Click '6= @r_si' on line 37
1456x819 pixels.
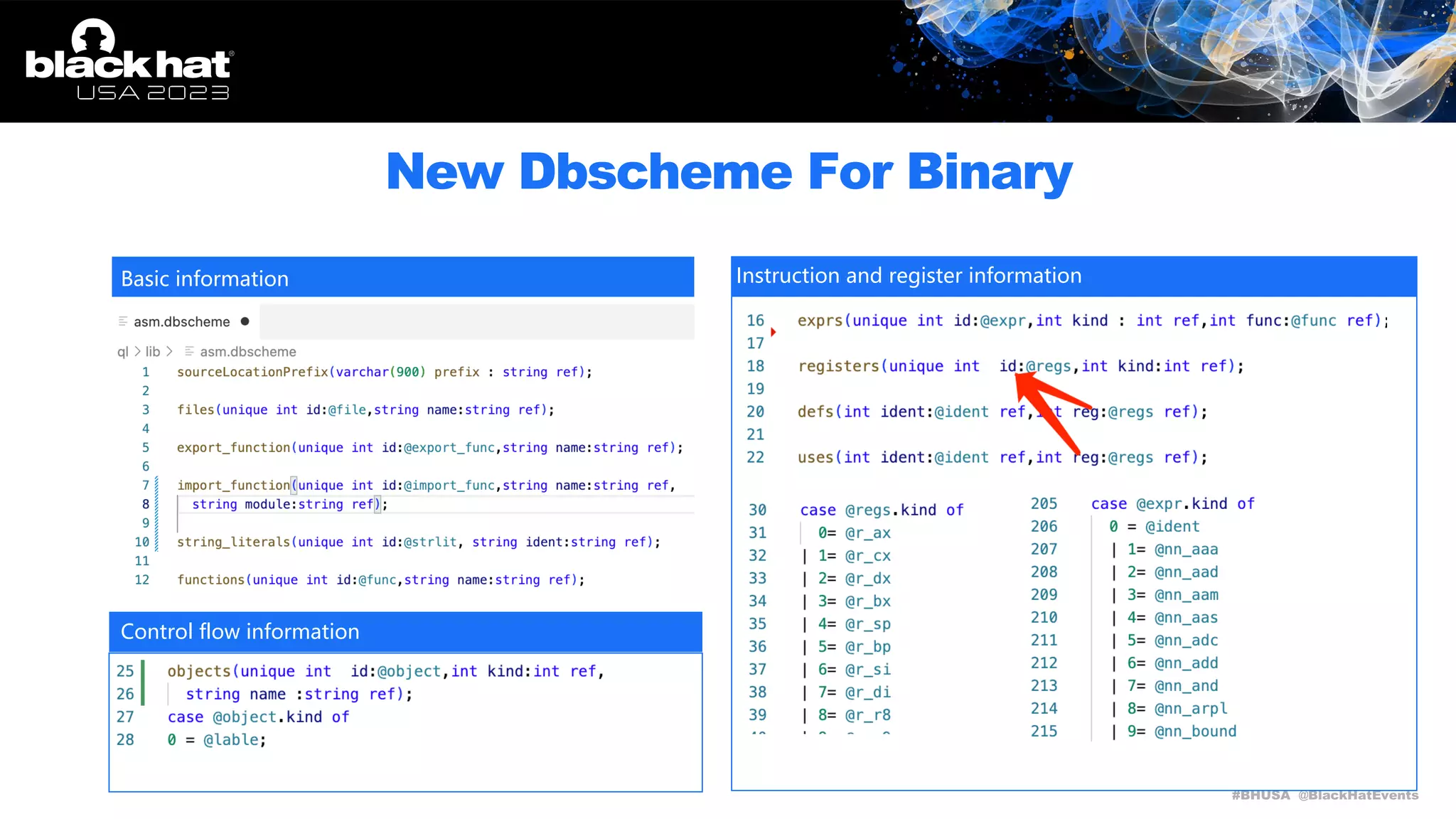tap(854, 669)
